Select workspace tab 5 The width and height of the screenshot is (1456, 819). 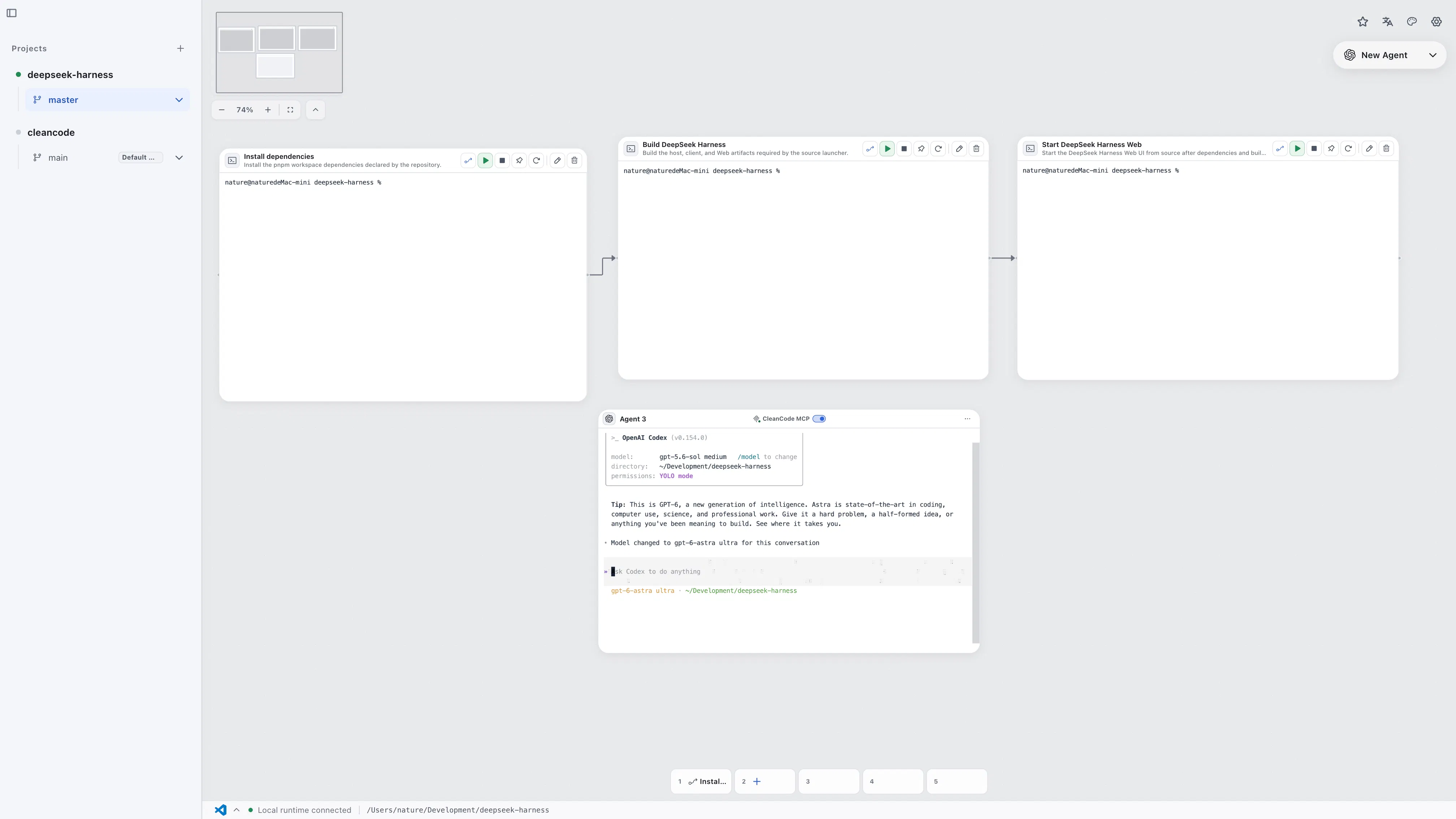[956, 781]
